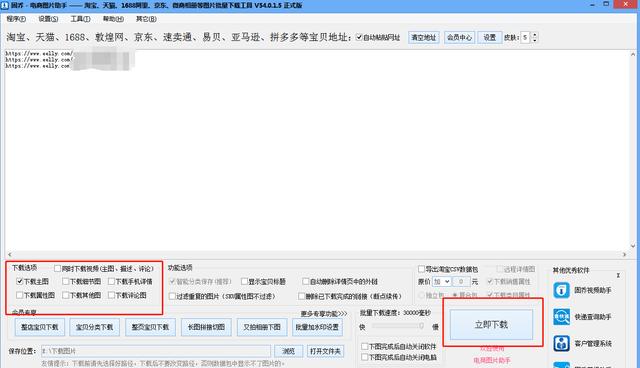Click the 清空地址 button

coord(424,38)
